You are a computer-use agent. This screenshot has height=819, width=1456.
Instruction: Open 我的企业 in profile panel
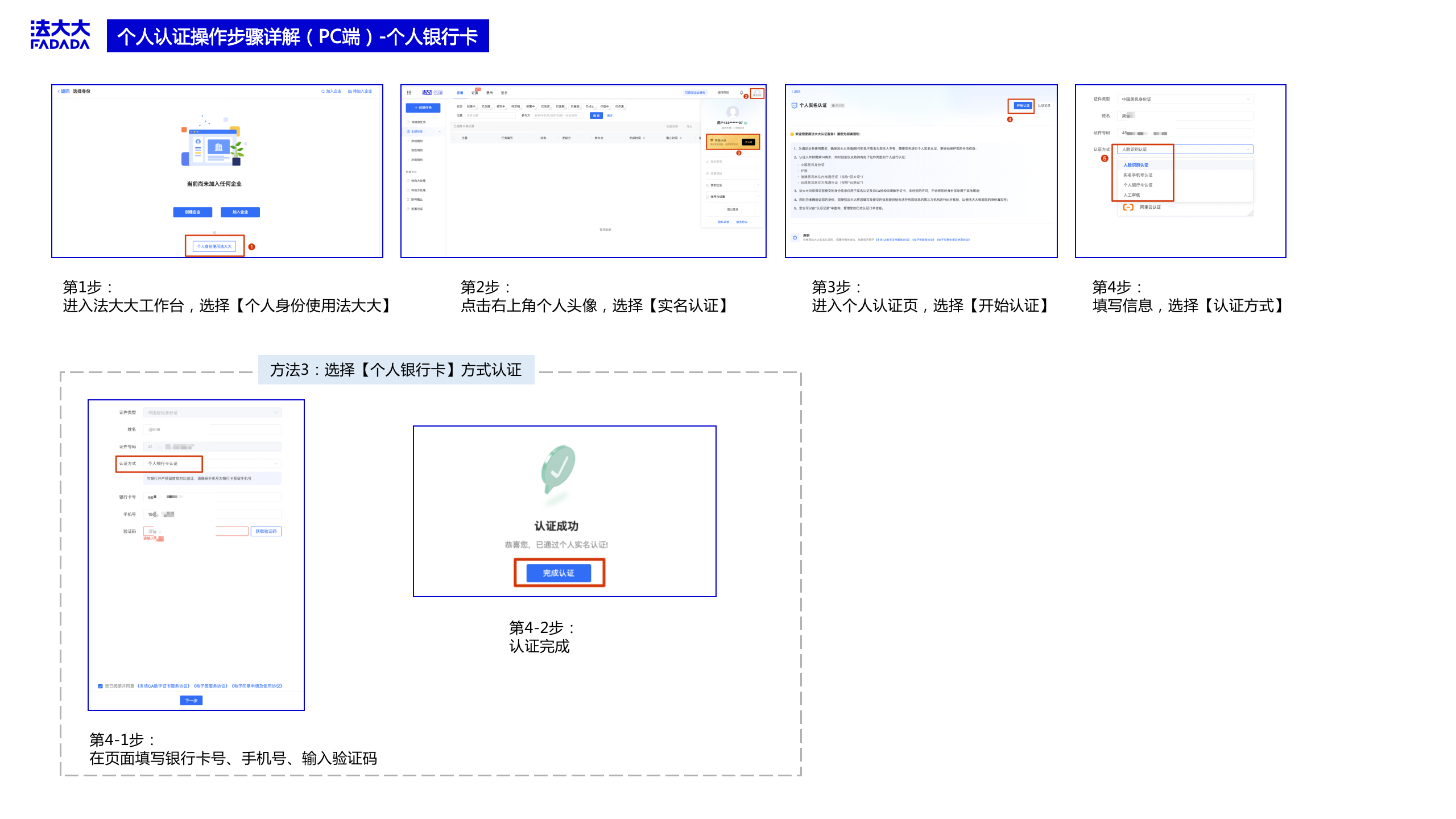pos(732,185)
